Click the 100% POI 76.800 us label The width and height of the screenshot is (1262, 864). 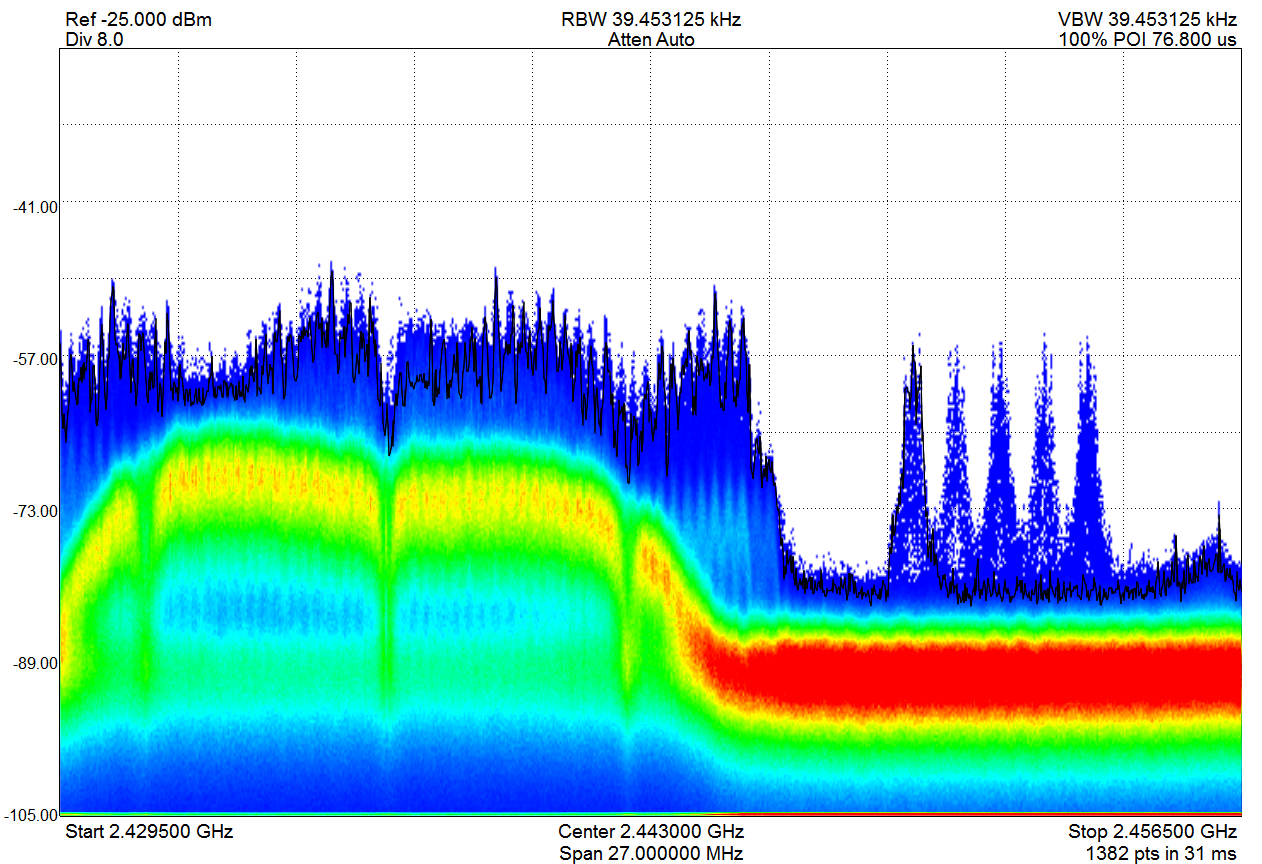1148,40
